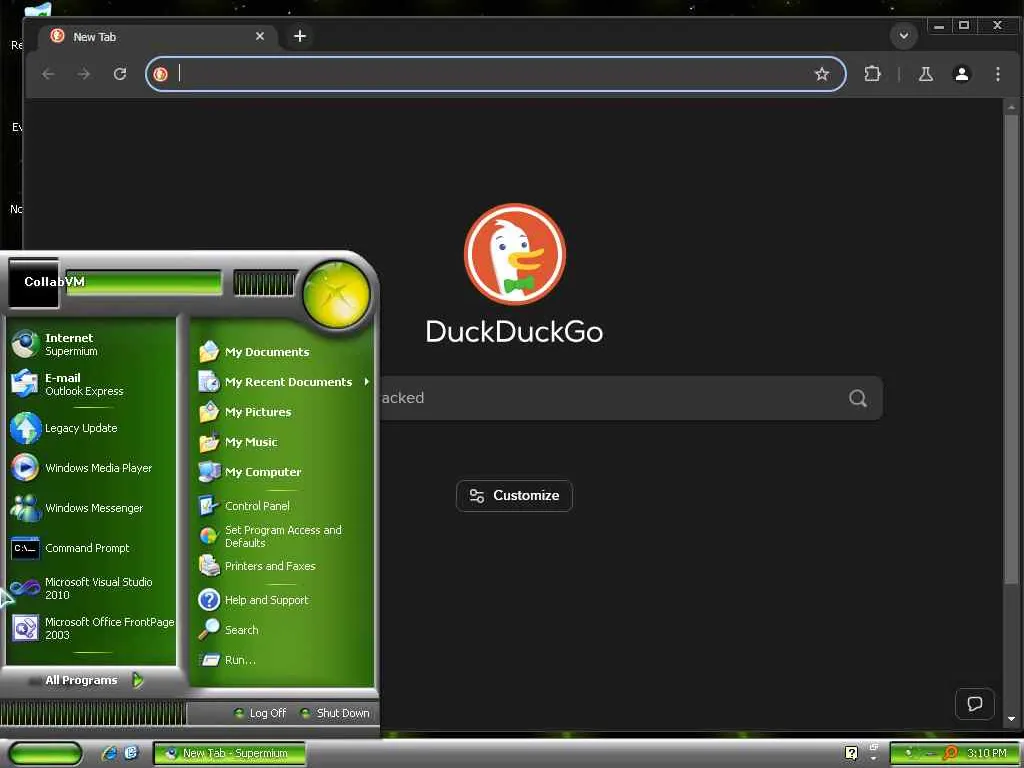Click the scrollbar down arrow

tap(1011, 719)
